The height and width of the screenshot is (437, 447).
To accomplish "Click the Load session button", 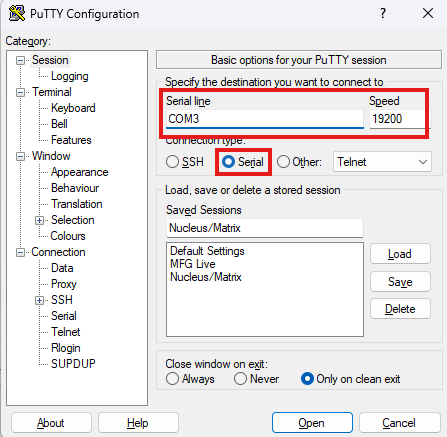I will (x=400, y=254).
